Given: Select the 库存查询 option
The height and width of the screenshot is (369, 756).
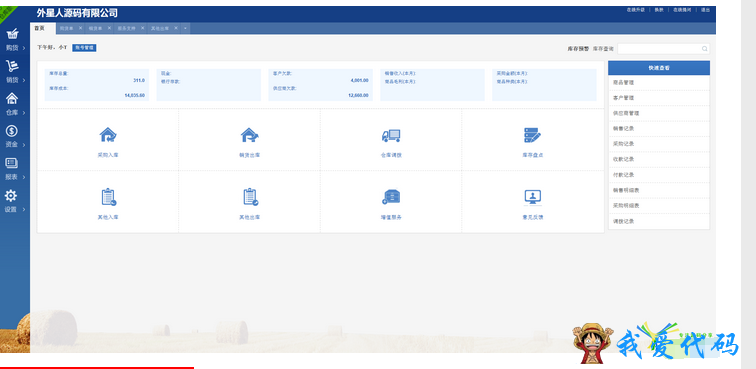Looking at the screenshot, I should 603,49.
